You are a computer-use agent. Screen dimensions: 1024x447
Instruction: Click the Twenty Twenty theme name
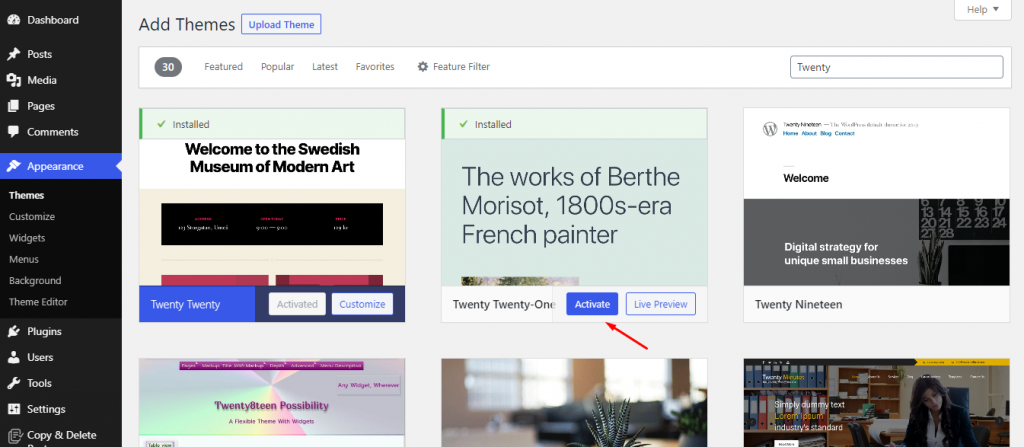[x=185, y=305]
